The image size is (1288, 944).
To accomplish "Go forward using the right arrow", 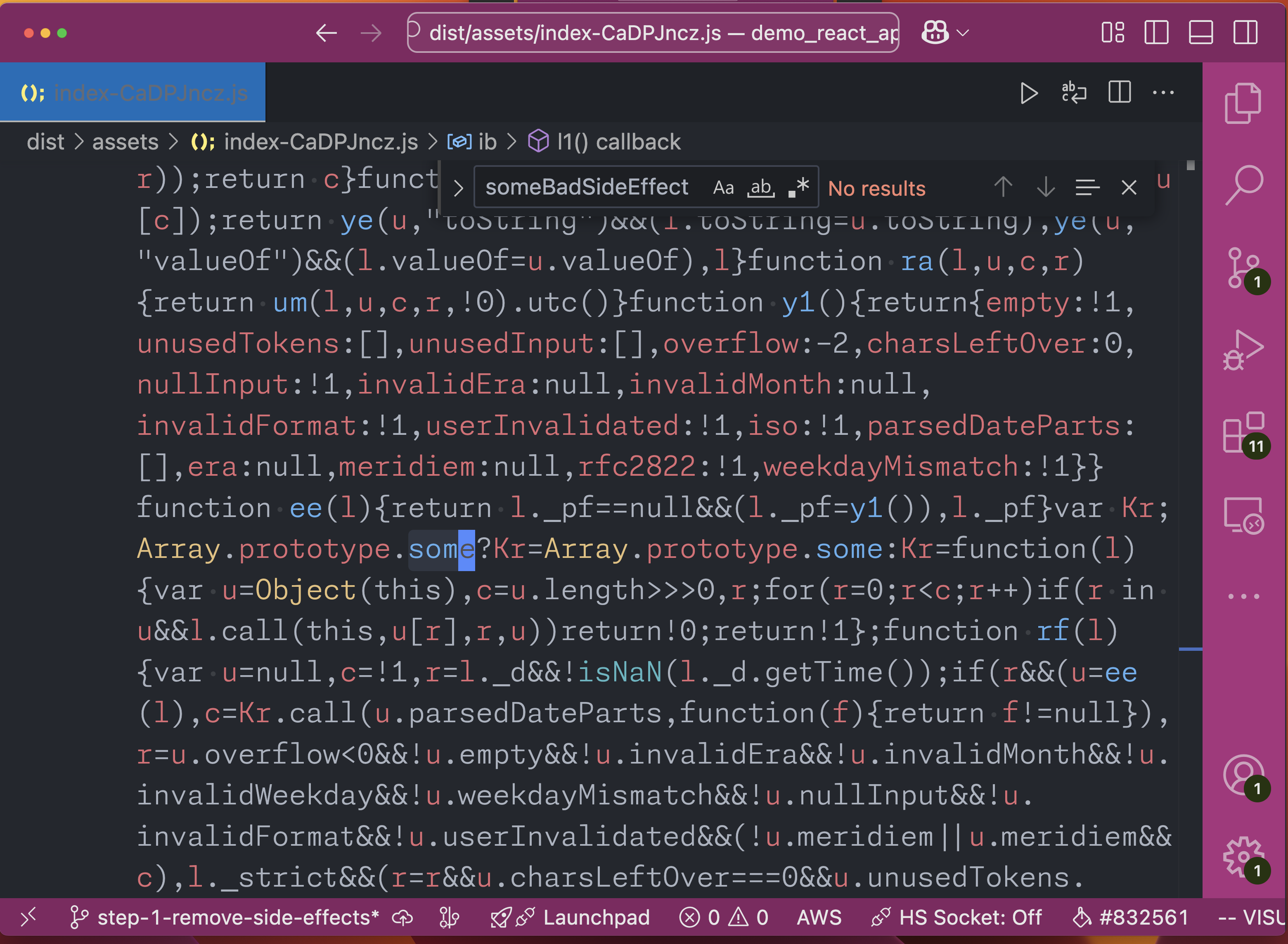I will pos(371,33).
